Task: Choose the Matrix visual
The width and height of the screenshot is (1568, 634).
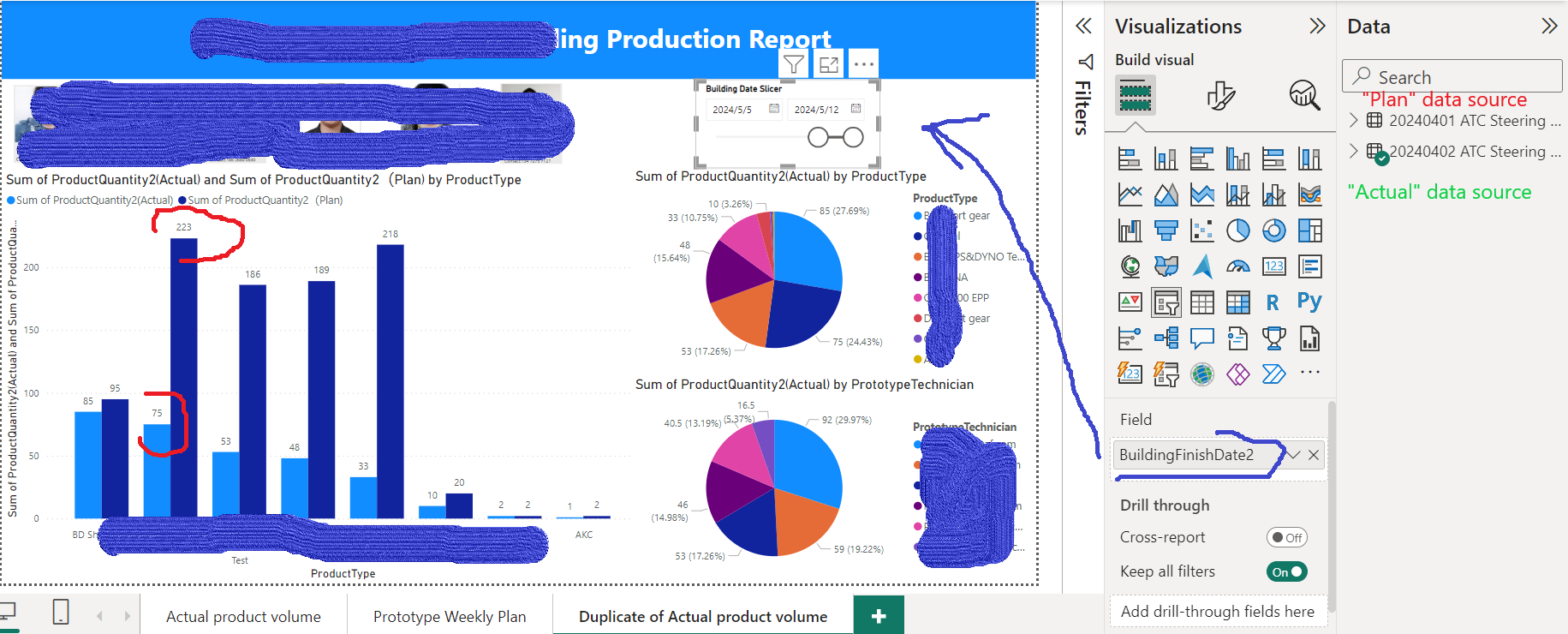Action: [1237, 302]
